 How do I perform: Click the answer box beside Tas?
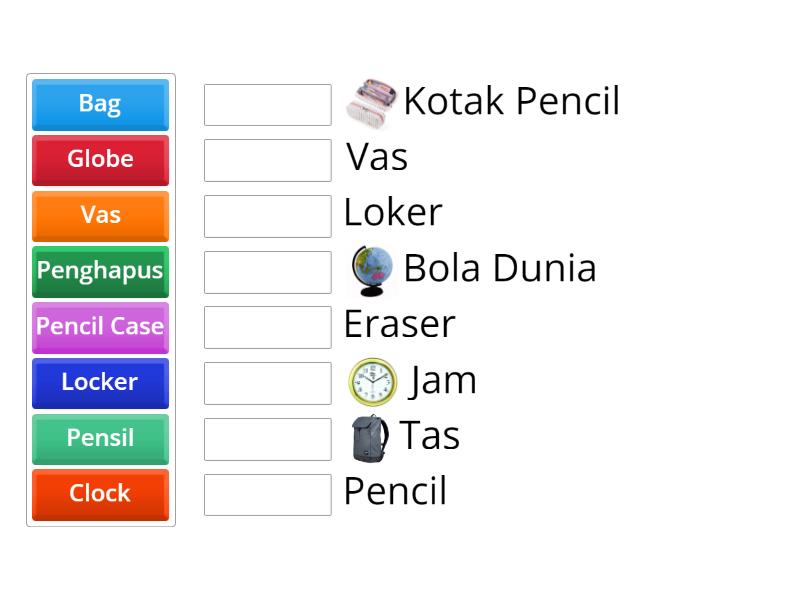point(267,439)
